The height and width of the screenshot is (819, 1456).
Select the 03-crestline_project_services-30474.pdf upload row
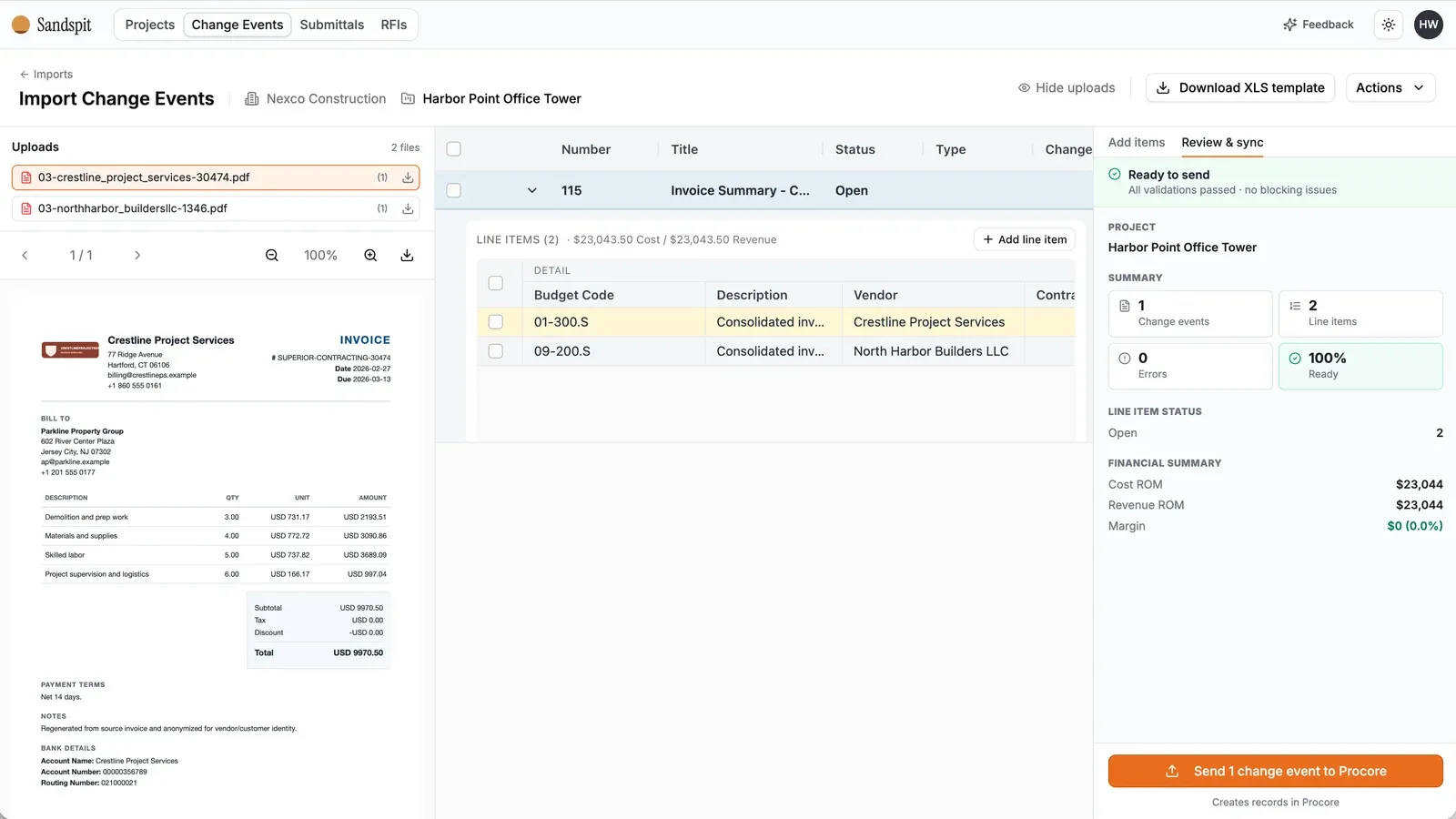[216, 177]
